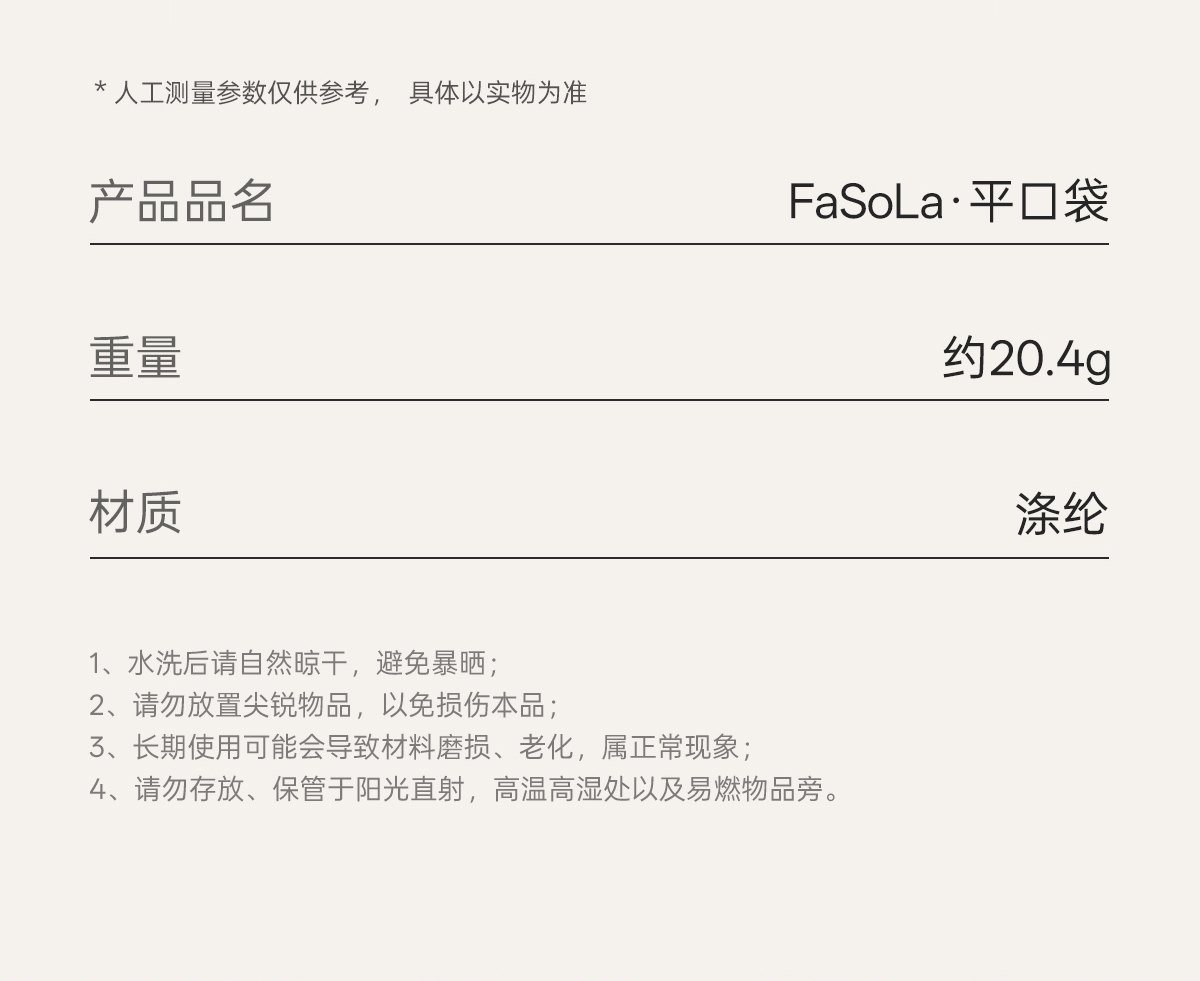Click the divider line under 重量 row
The width and height of the screenshot is (1200, 981).
coord(599,400)
